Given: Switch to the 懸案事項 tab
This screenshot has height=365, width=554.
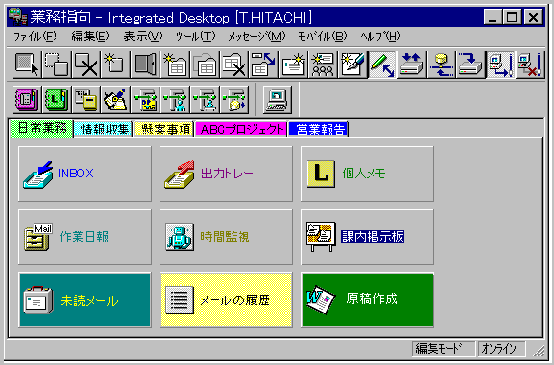Looking at the screenshot, I should [x=164, y=129].
